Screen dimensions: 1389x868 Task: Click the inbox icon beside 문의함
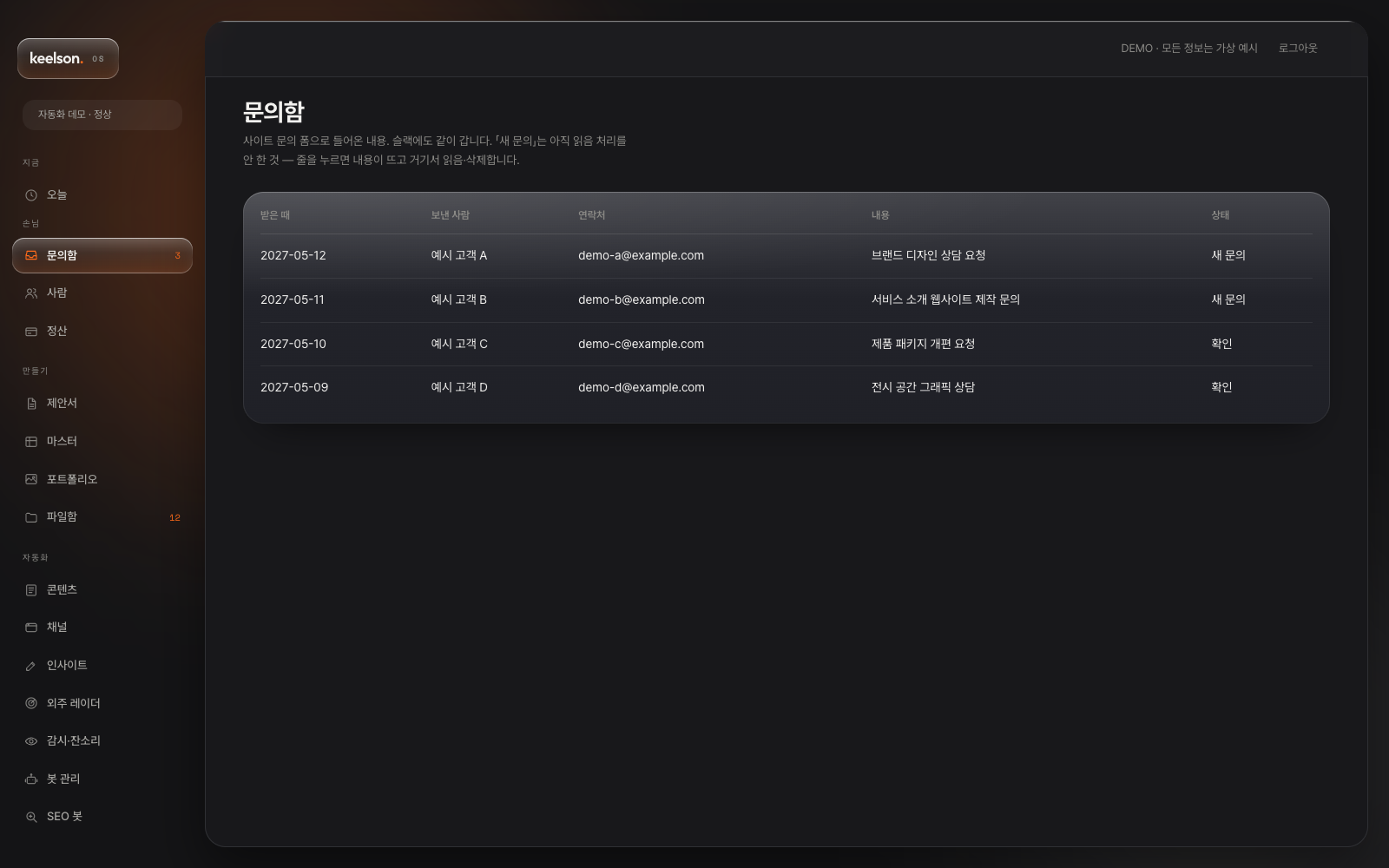[31, 256]
